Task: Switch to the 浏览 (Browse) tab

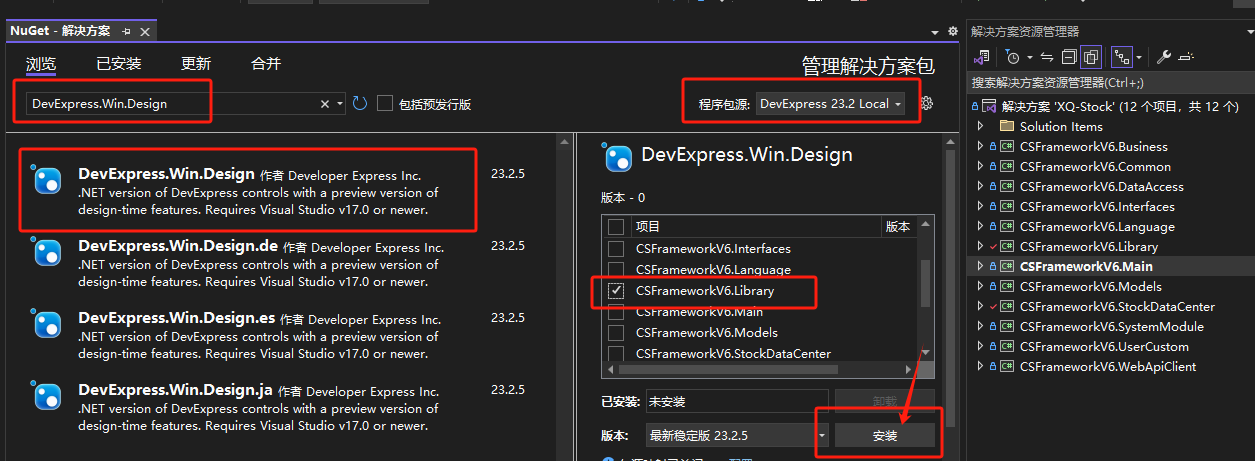Action: point(41,64)
